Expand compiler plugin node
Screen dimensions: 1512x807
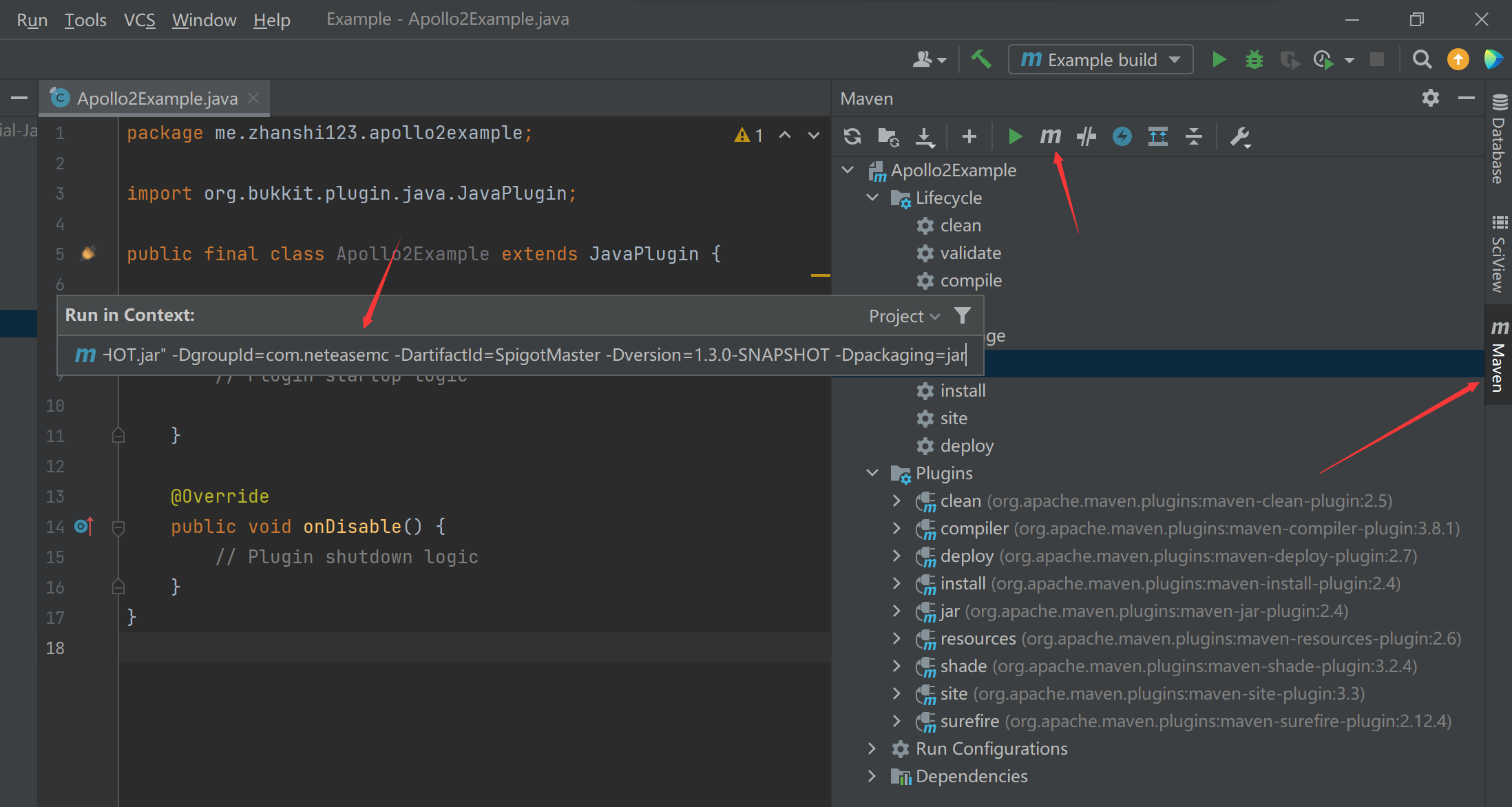896,528
